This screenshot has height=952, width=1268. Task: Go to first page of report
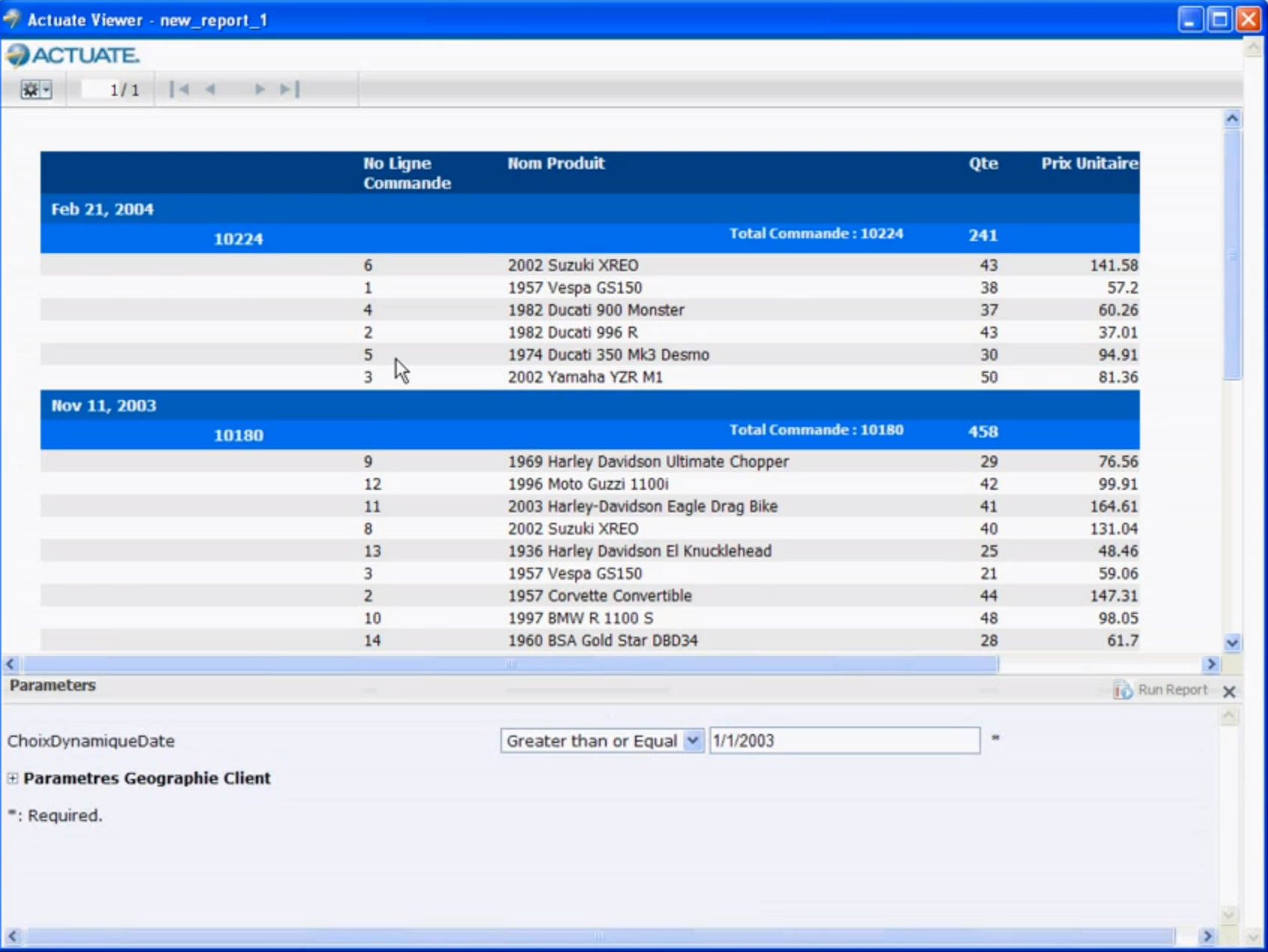click(180, 89)
